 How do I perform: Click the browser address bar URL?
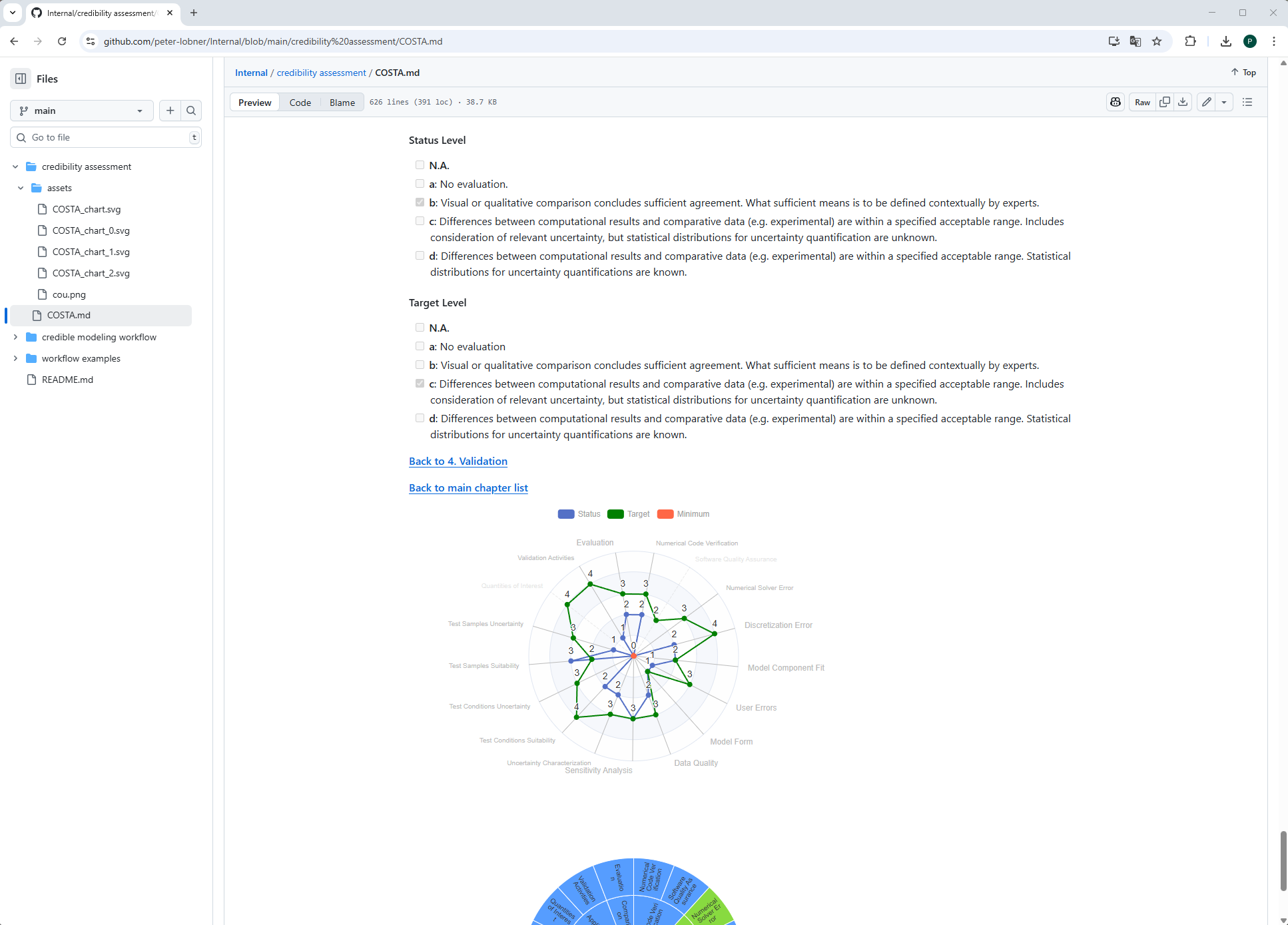pos(273,41)
